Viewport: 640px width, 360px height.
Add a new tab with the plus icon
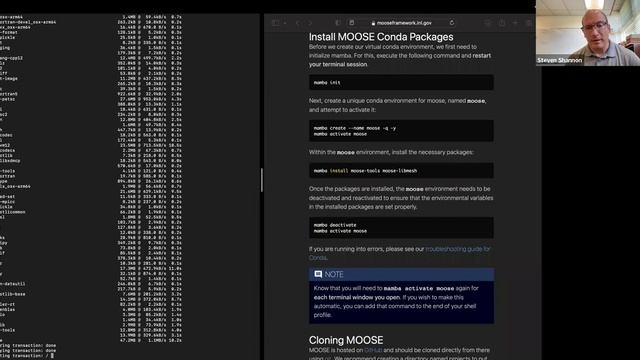pyautogui.click(x=516, y=23)
